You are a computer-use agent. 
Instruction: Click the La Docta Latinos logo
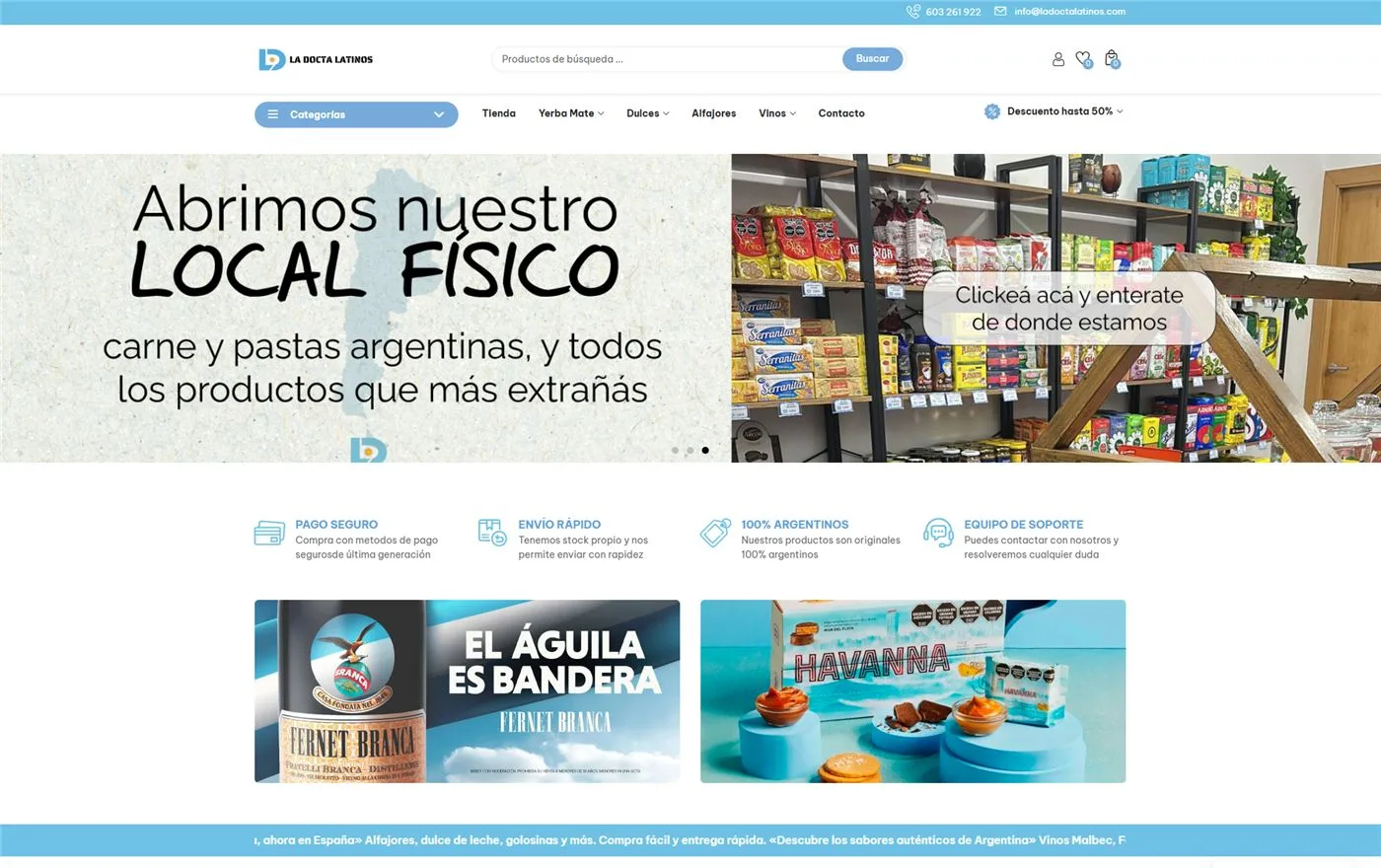(x=316, y=59)
